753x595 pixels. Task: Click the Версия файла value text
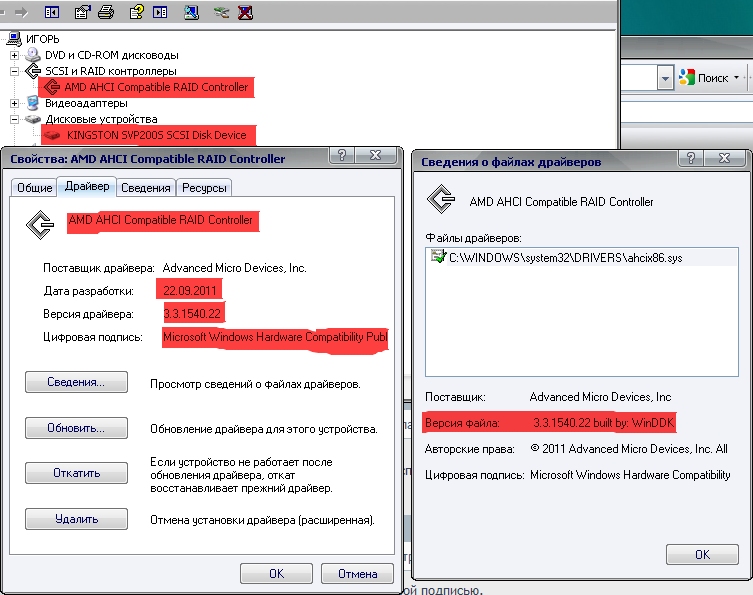[x=604, y=423]
